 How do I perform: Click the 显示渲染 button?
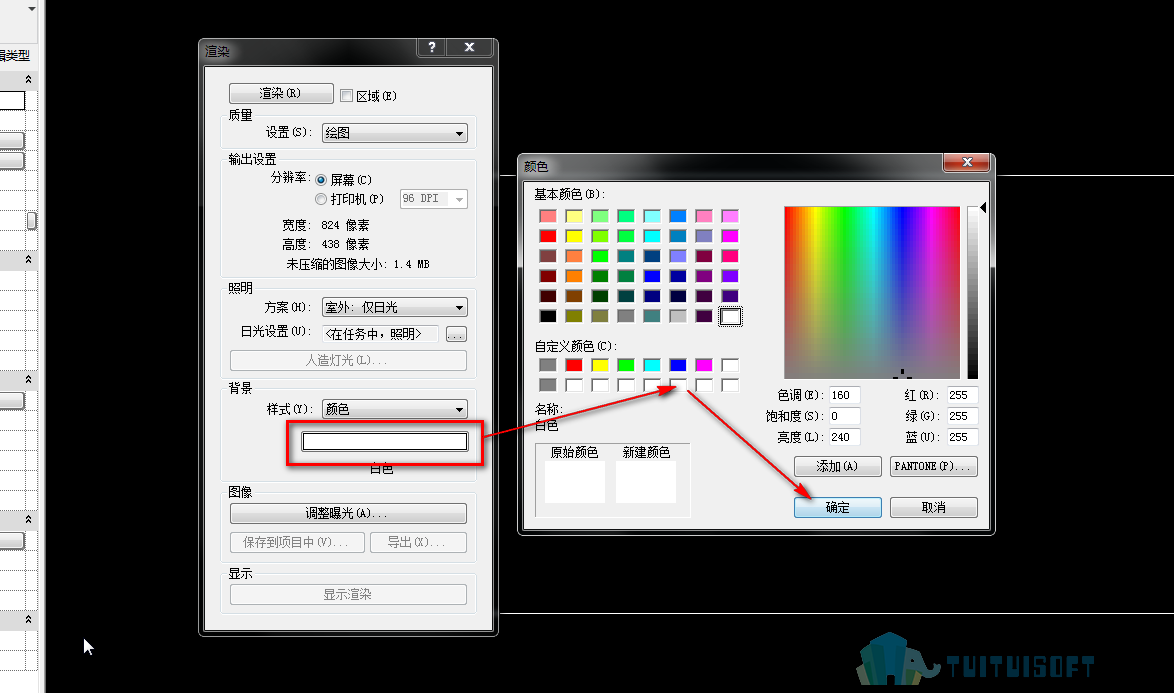point(348,594)
